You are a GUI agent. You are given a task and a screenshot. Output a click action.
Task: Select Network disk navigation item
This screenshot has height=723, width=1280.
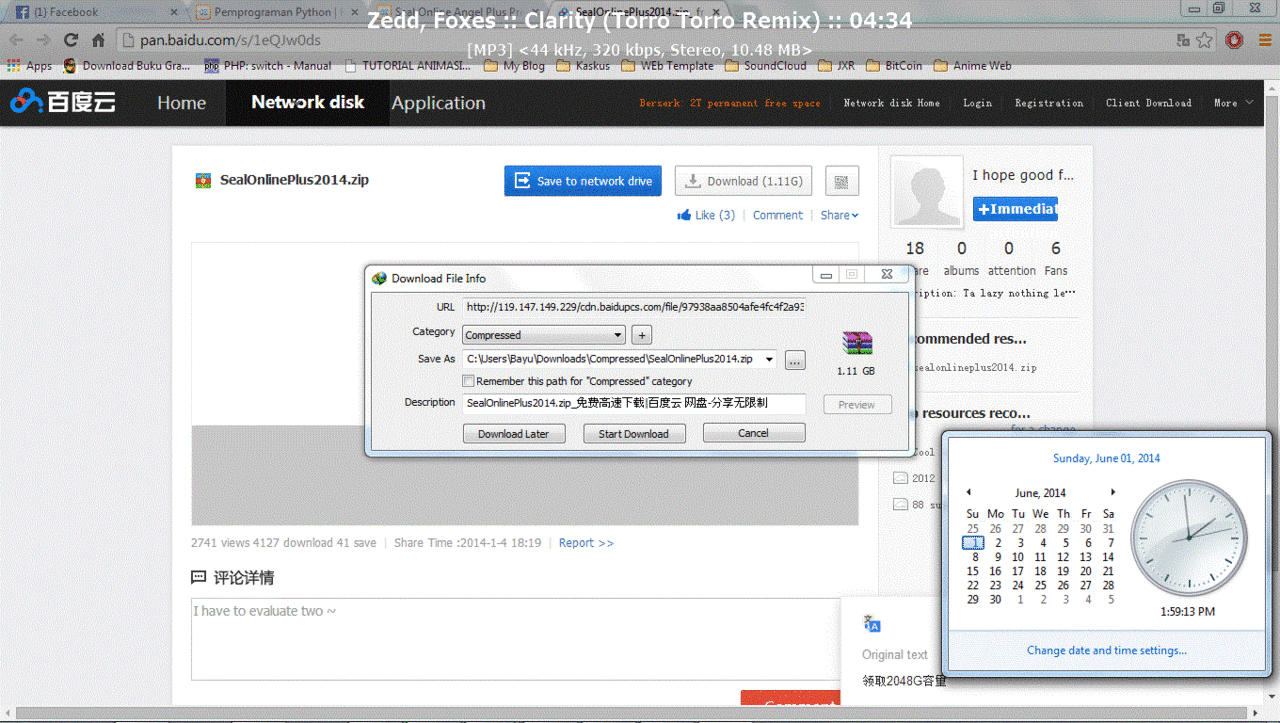click(x=308, y=103)
